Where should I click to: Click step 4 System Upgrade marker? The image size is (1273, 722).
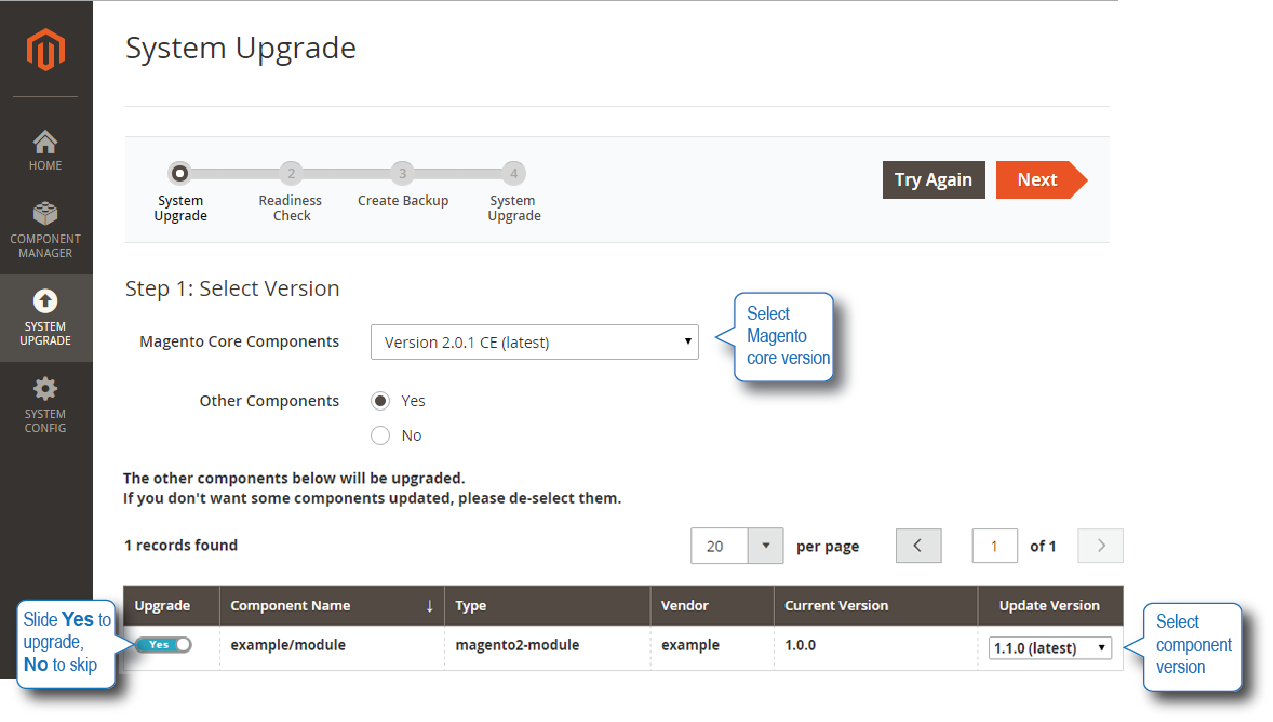point(513,173)
